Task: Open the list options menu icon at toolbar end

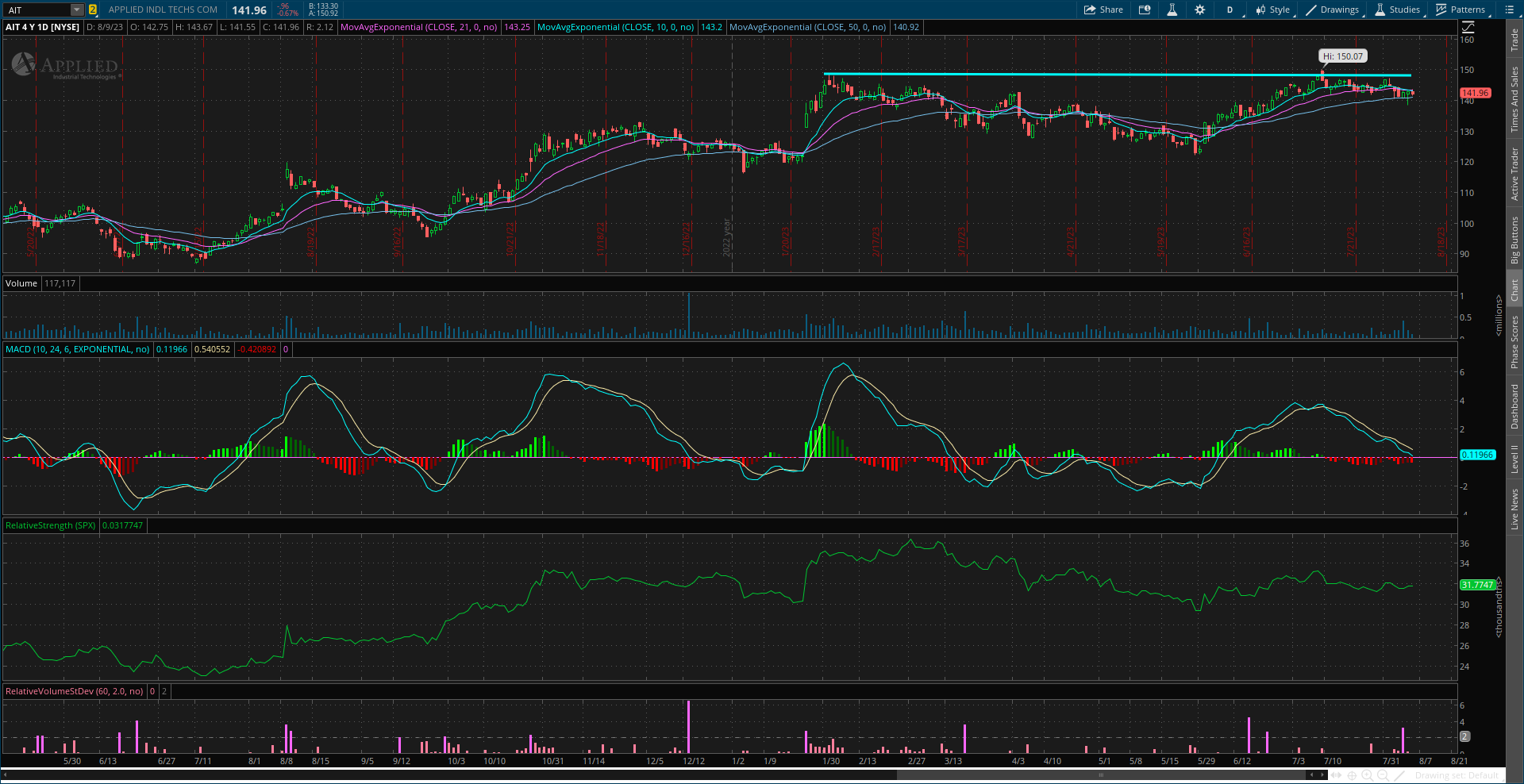Action: (x=1509, y=10)
